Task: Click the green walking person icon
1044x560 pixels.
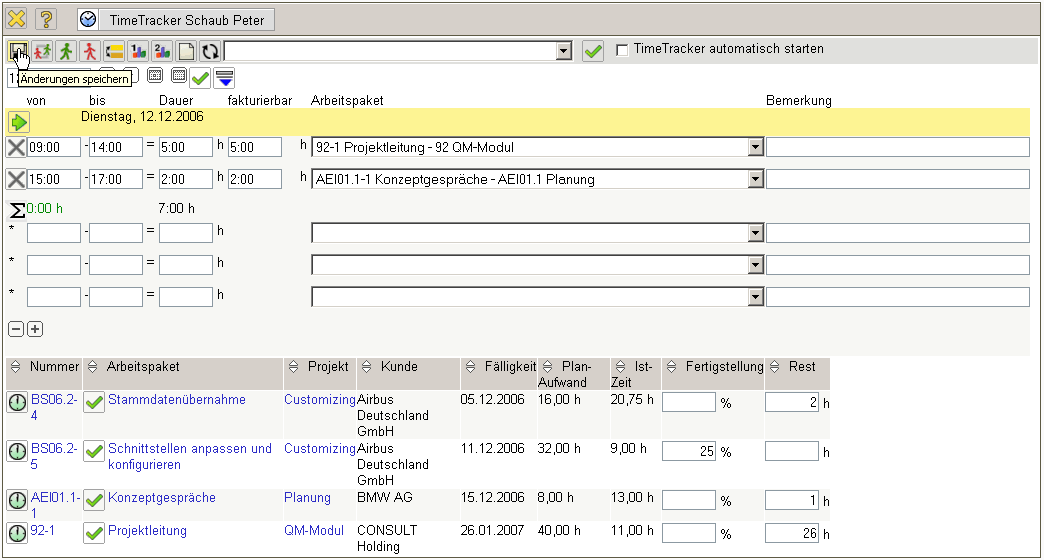Action: pos(66,51)
